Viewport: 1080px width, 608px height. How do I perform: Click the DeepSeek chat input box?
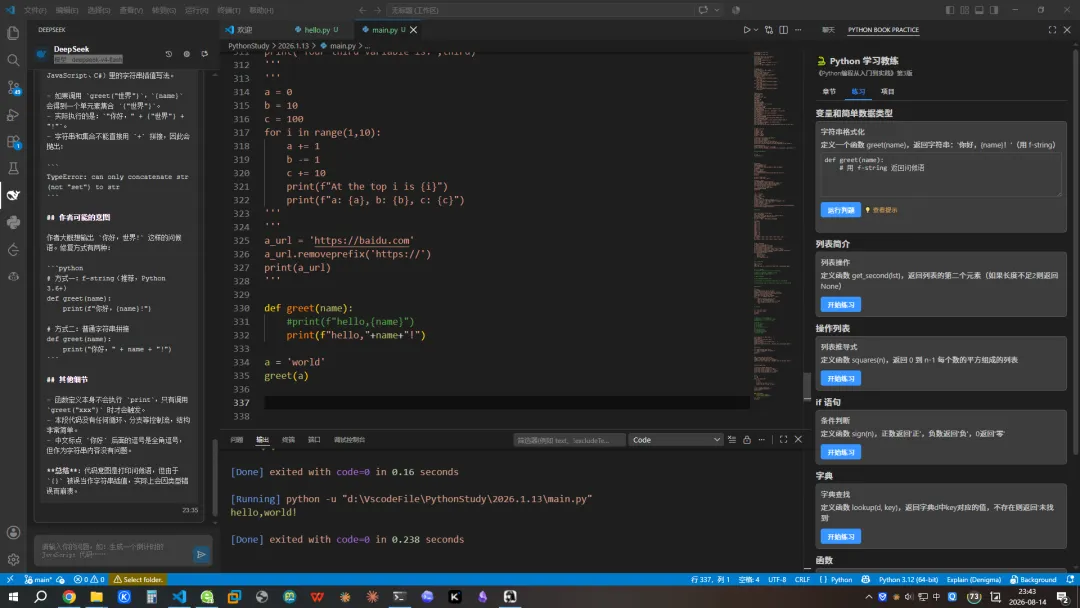click(x=113, y=551)
